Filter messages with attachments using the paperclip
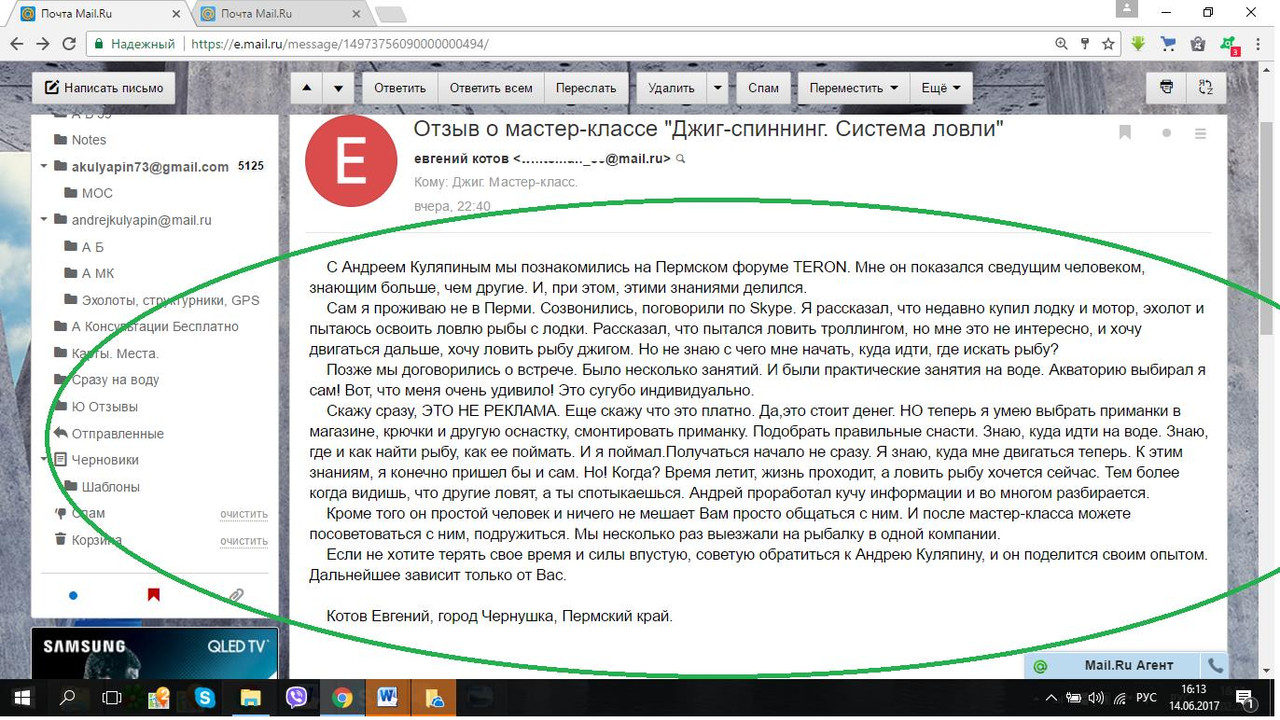Screen dimensions: 1280x720 236,595
